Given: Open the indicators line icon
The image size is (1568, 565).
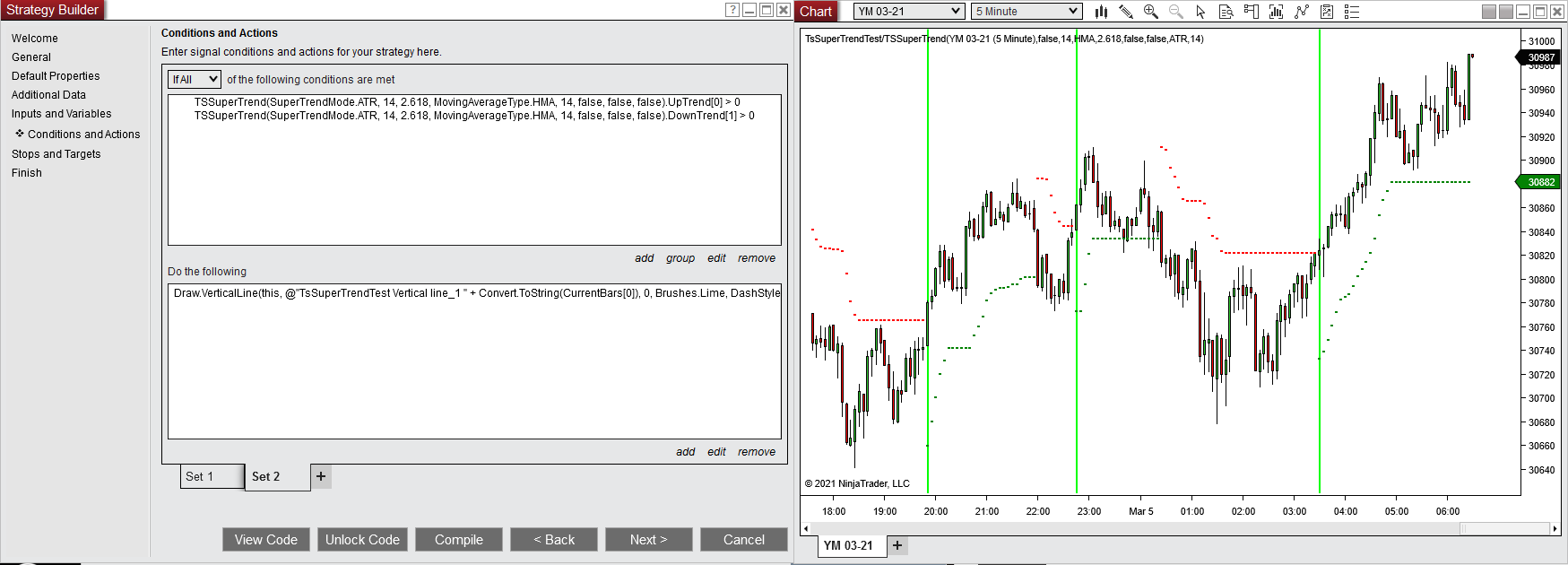Looking at the screenshot, I should coord(1302,12).
